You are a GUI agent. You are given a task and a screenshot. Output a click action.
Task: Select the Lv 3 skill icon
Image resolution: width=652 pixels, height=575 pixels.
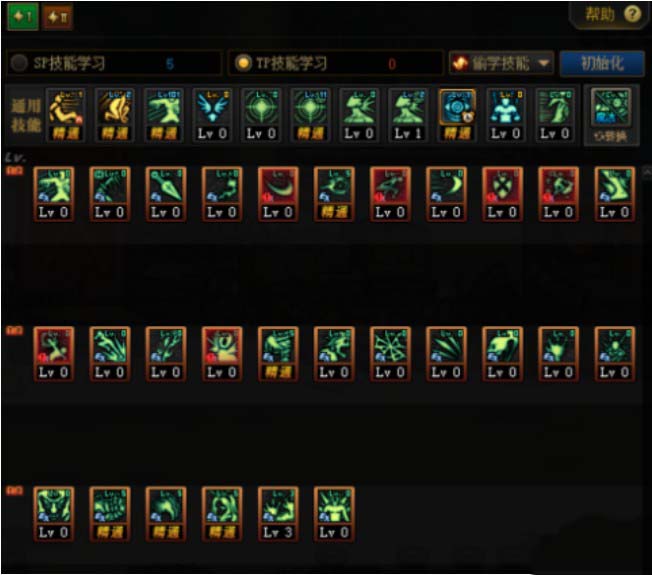pos(278,514)
